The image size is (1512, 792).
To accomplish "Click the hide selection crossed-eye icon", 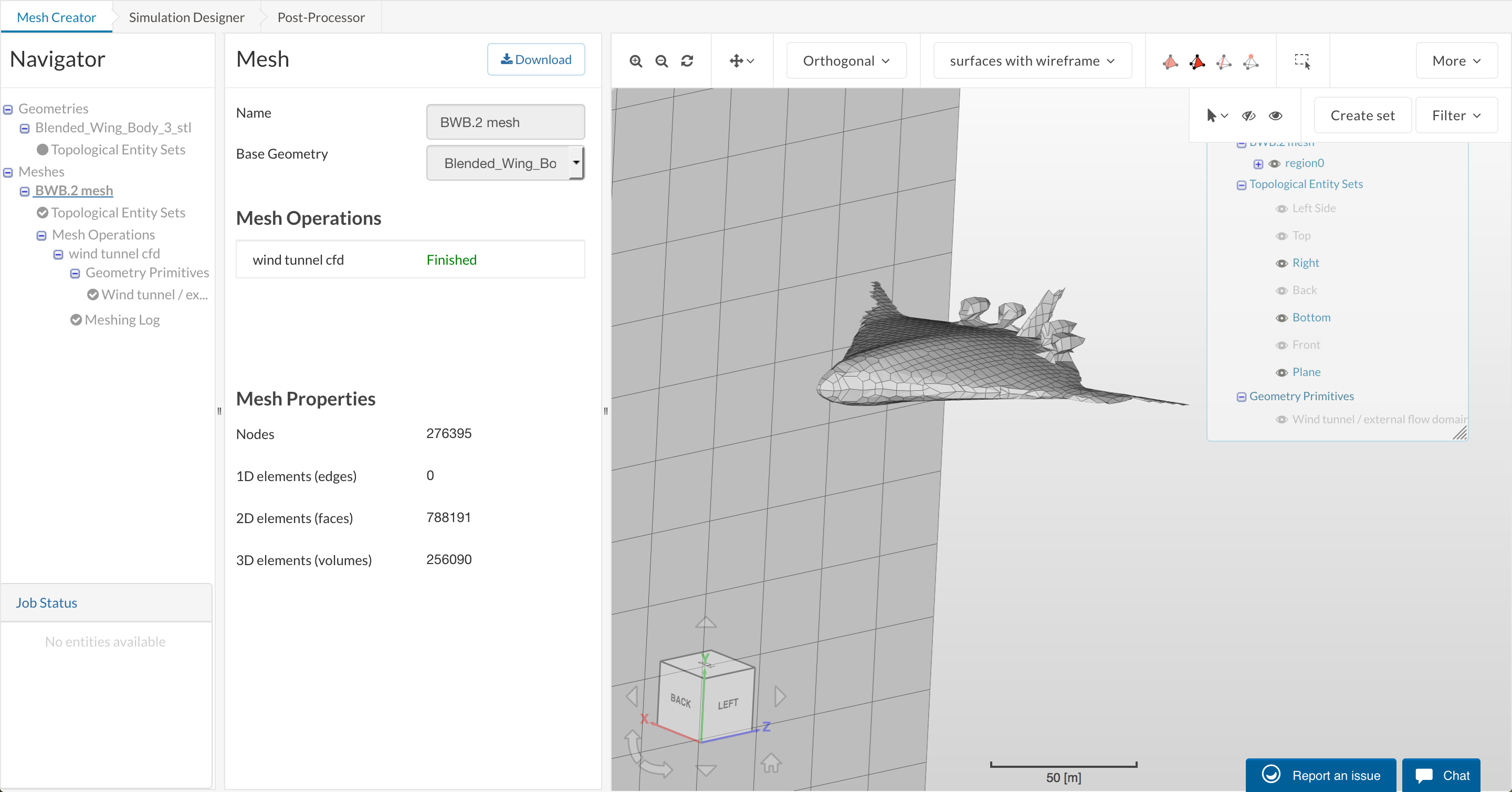I will point(1248,116).
